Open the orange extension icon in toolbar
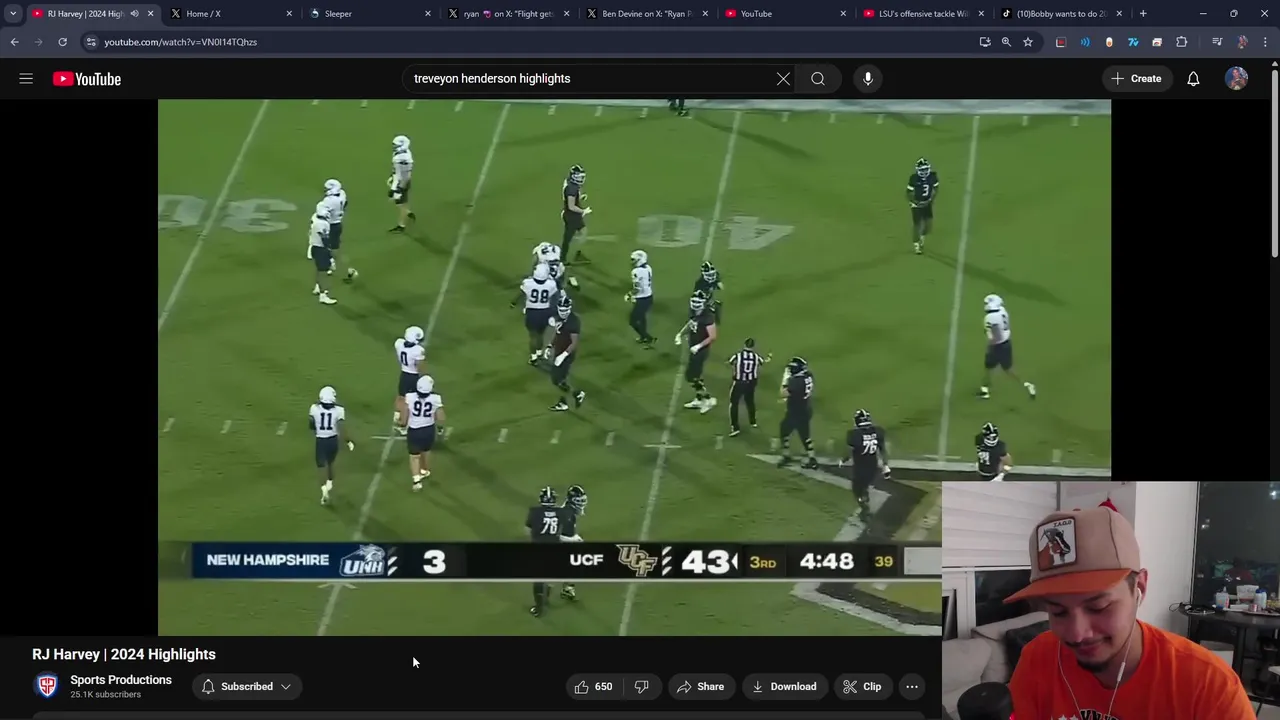 (x=1109, y=42)
